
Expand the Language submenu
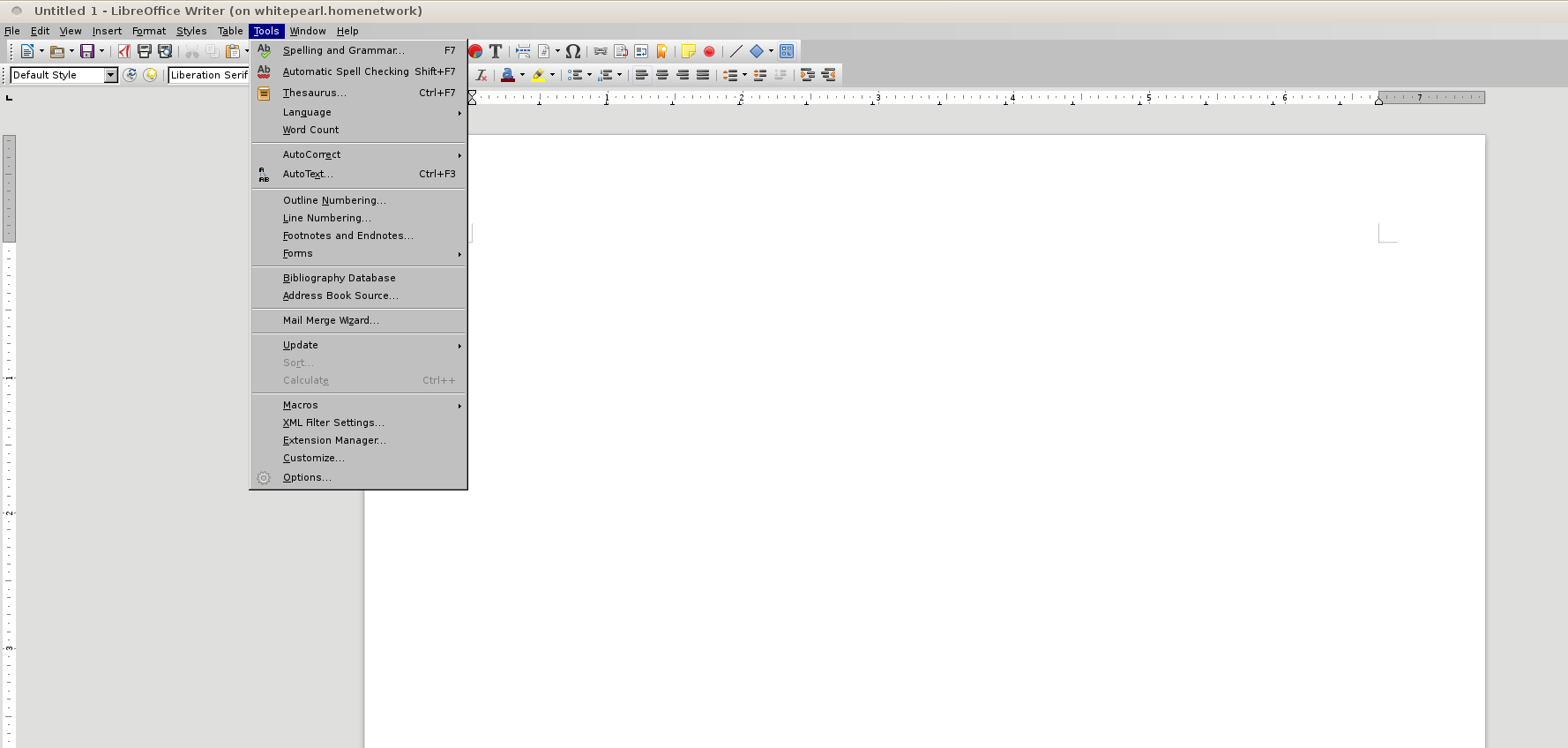[359, 112]
